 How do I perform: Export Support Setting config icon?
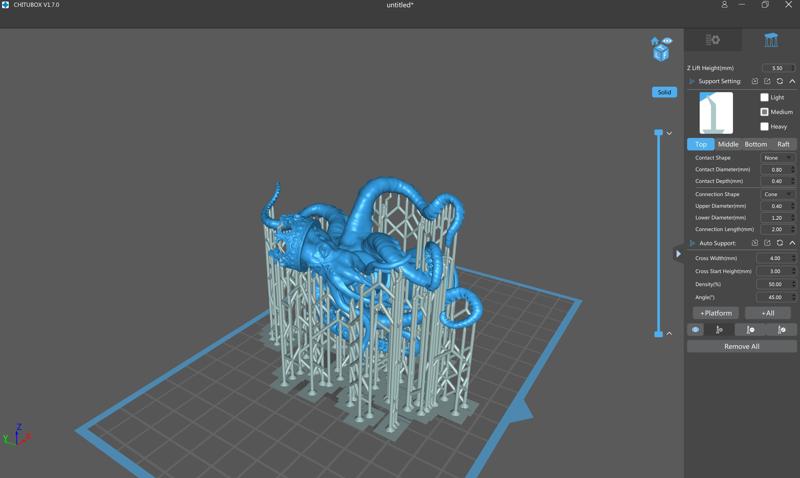point(767,81)
